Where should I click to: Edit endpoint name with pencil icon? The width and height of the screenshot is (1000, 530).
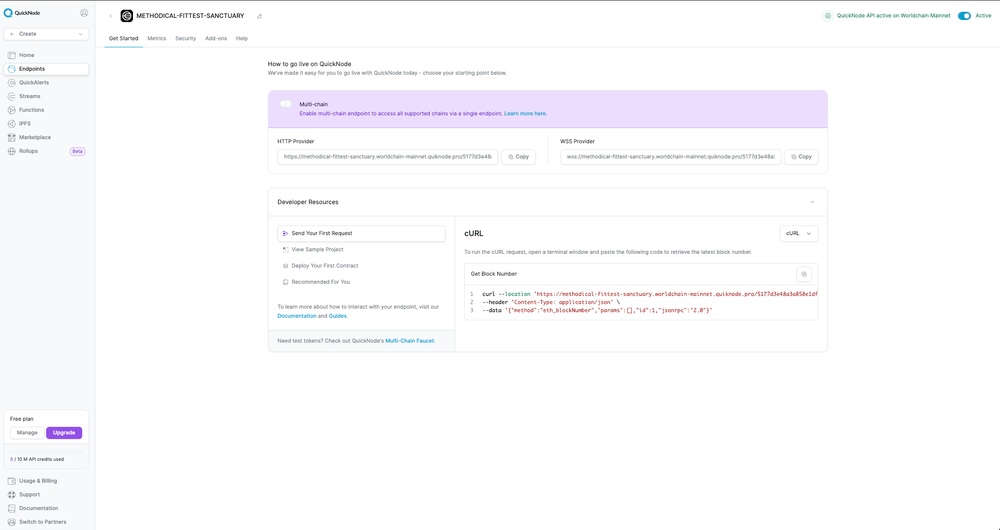pos(260,17)
